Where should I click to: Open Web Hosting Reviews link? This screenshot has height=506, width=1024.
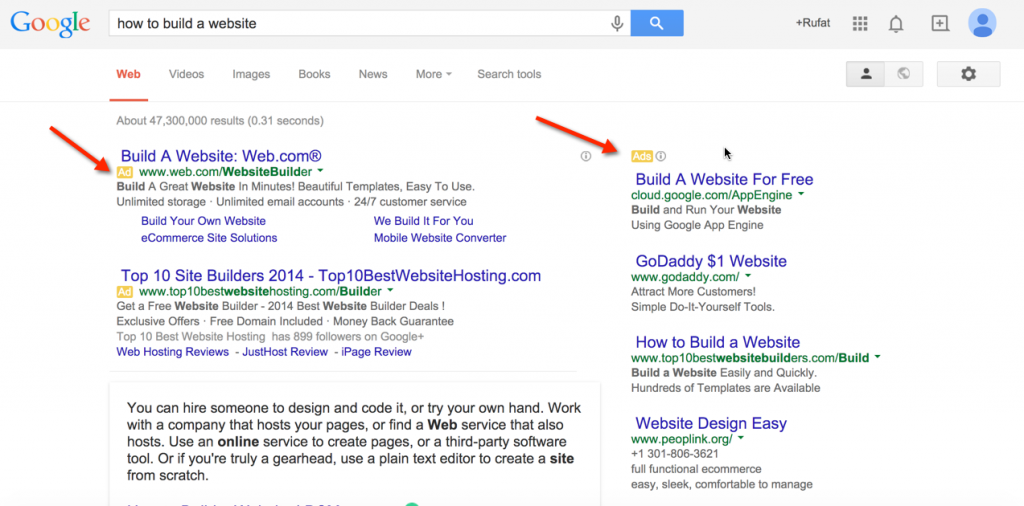point(172,352)
